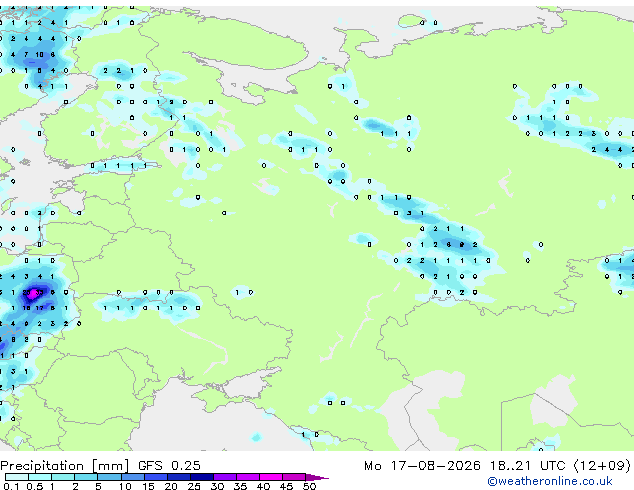Click the '10' value in northwest rain area

[x=39, y=55]
